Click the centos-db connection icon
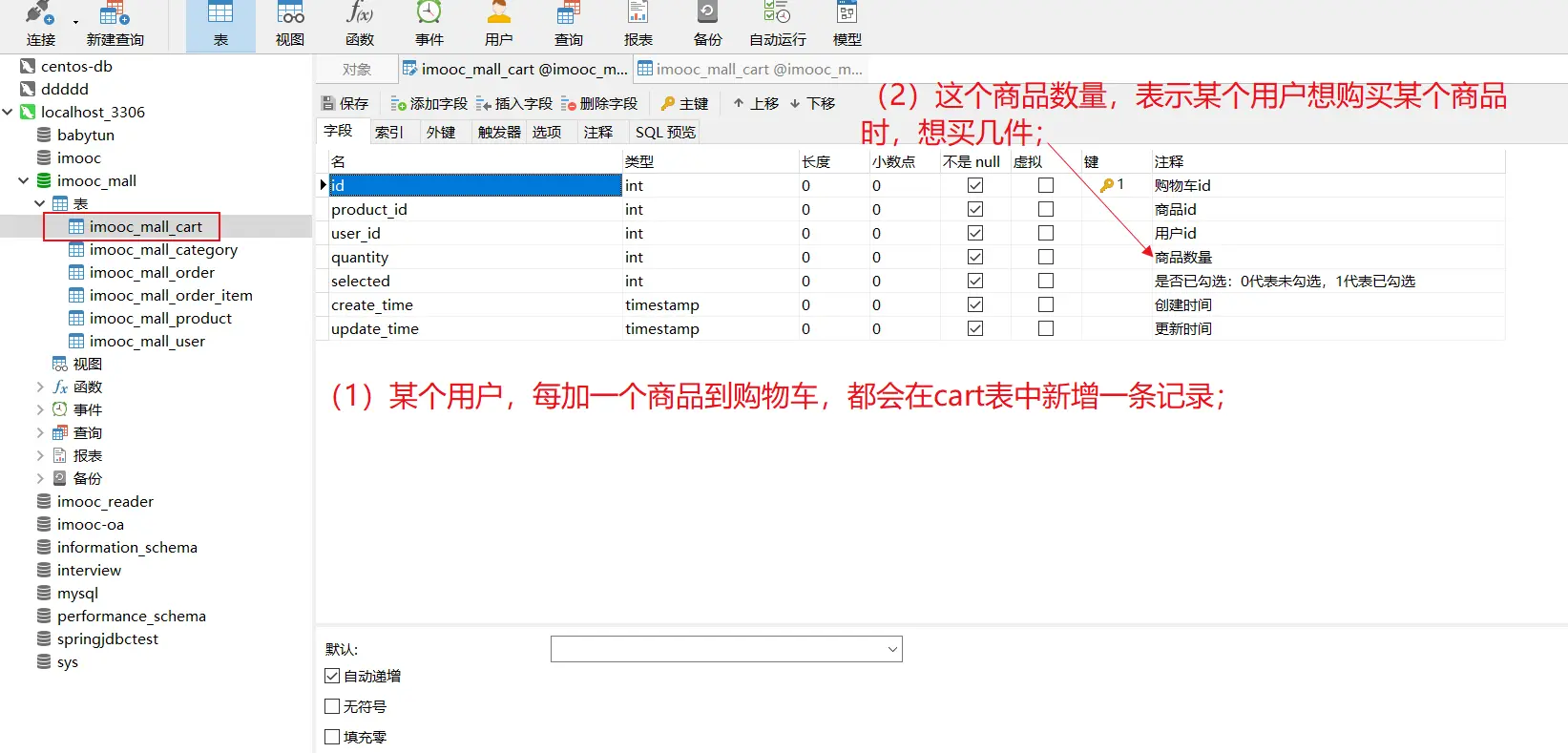The width and height of the screenshot is (1568, 753). [28, 66]
